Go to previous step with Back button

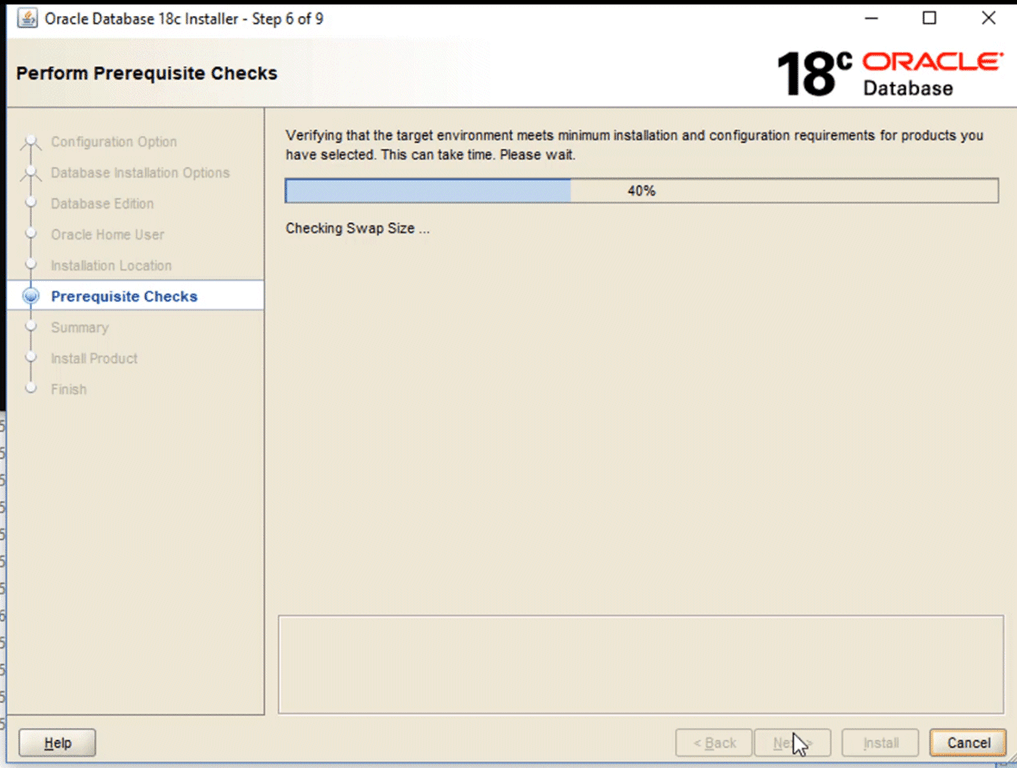[714, 743]
